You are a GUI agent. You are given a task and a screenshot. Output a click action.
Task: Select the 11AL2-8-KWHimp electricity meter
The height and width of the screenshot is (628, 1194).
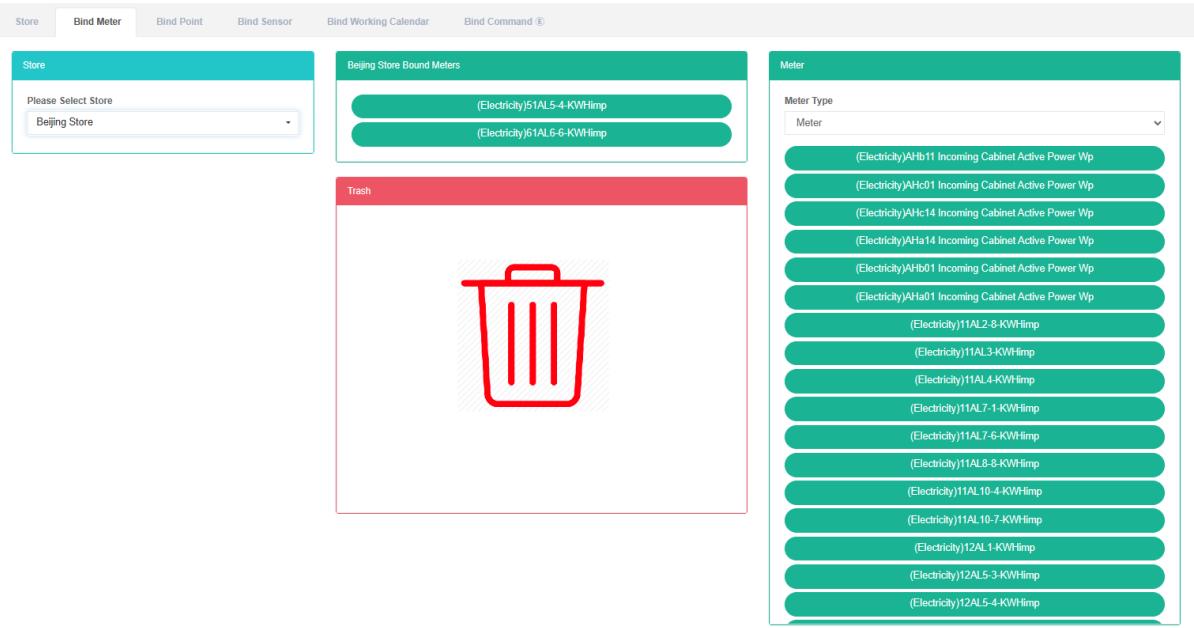coord(974,325)
